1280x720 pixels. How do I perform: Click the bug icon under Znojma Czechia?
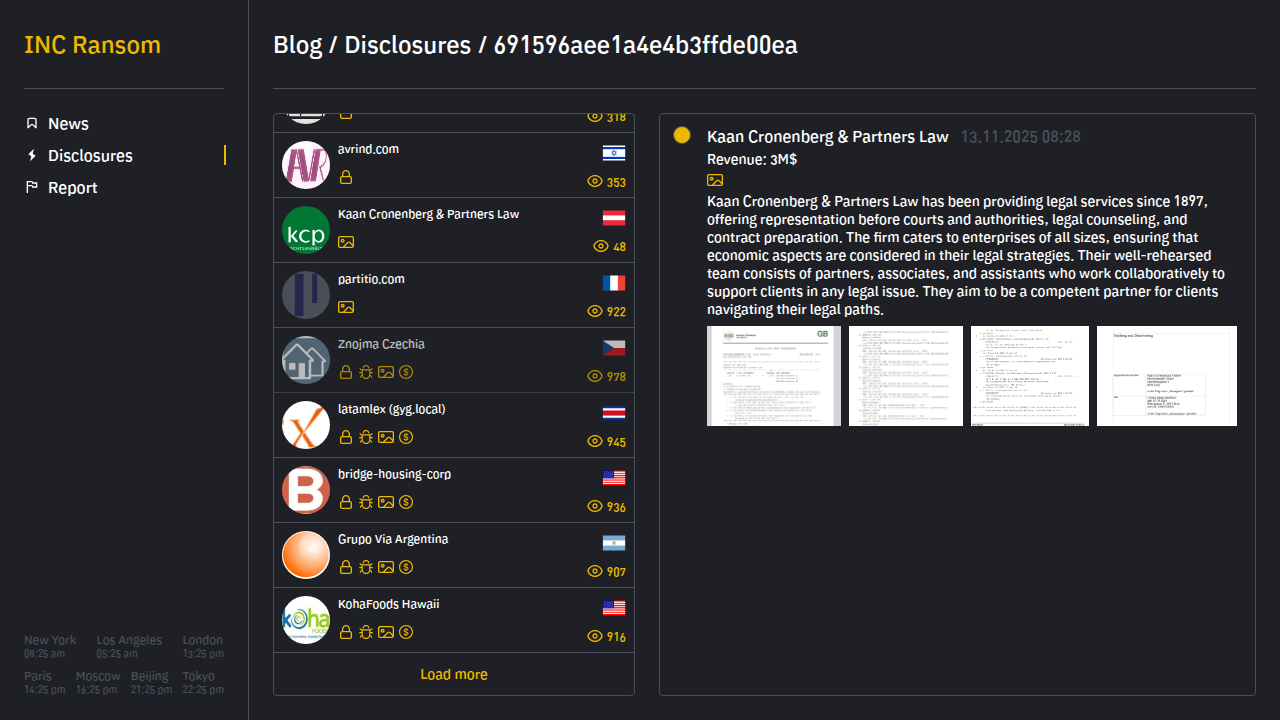click(366, 372)
